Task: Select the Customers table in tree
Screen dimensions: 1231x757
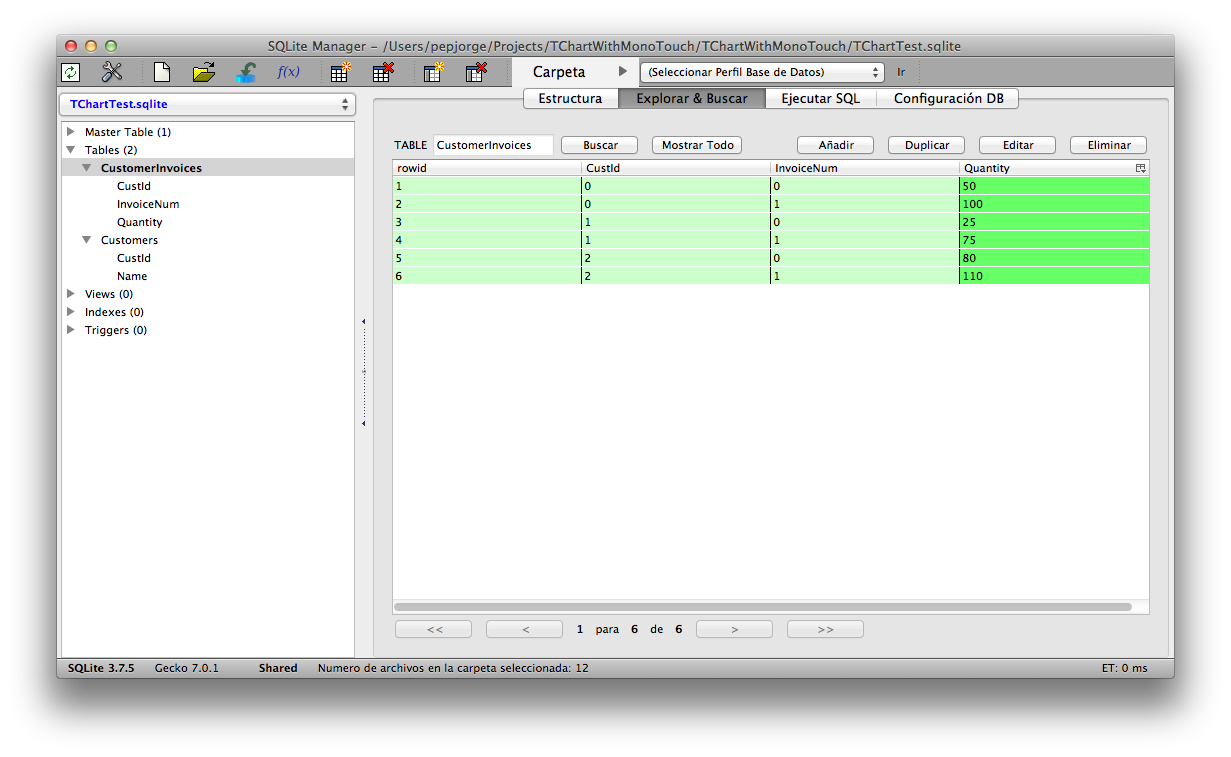Action: pos(129,240)
